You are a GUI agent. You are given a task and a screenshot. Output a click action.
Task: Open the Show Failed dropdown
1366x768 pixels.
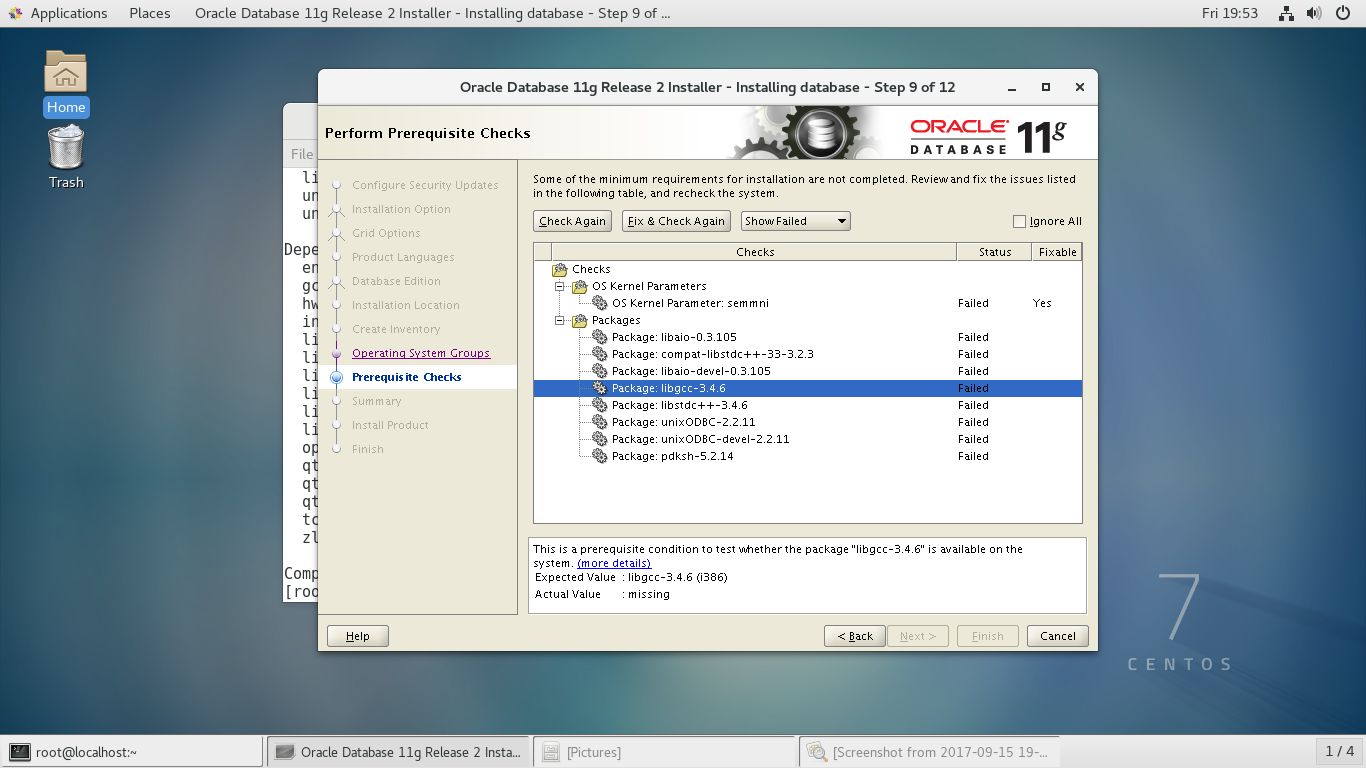click(795, 221)
